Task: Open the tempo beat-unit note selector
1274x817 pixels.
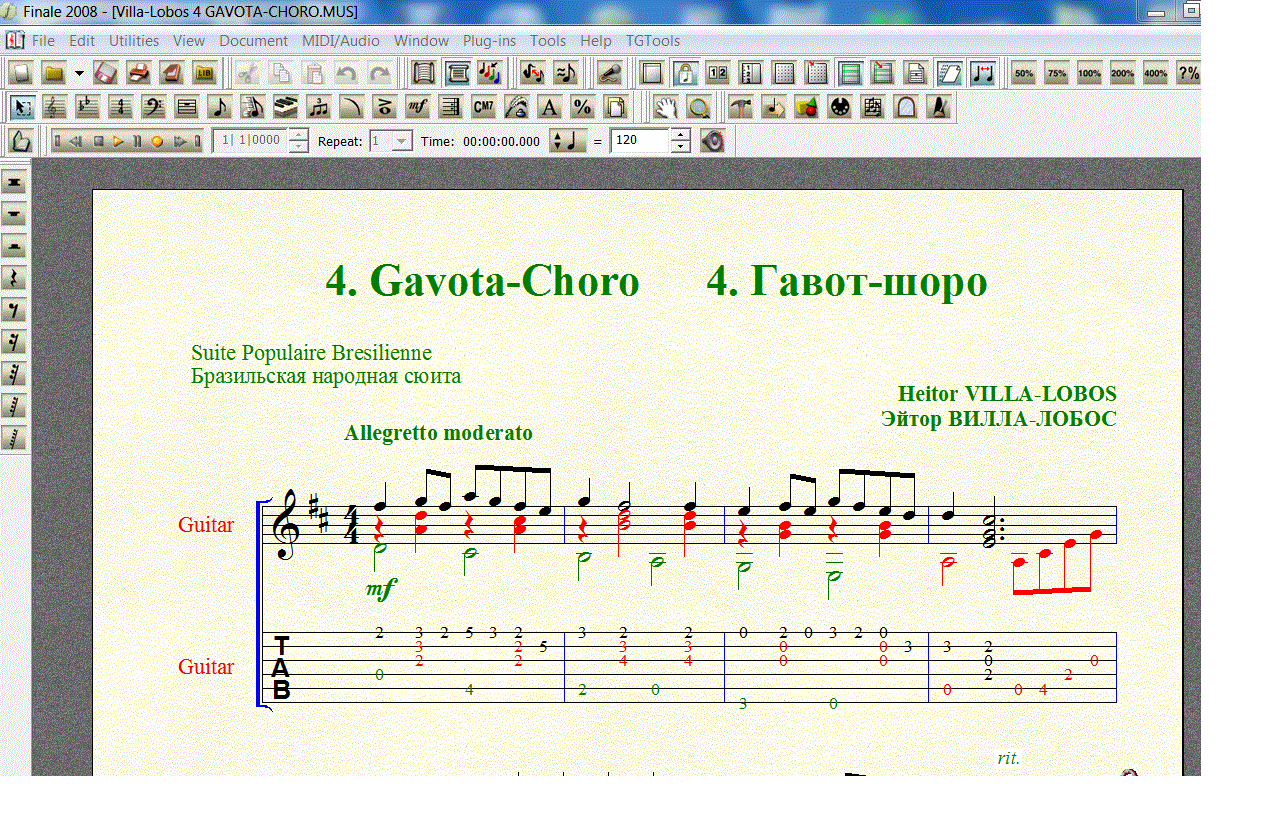Action: [x=569, y=141]
